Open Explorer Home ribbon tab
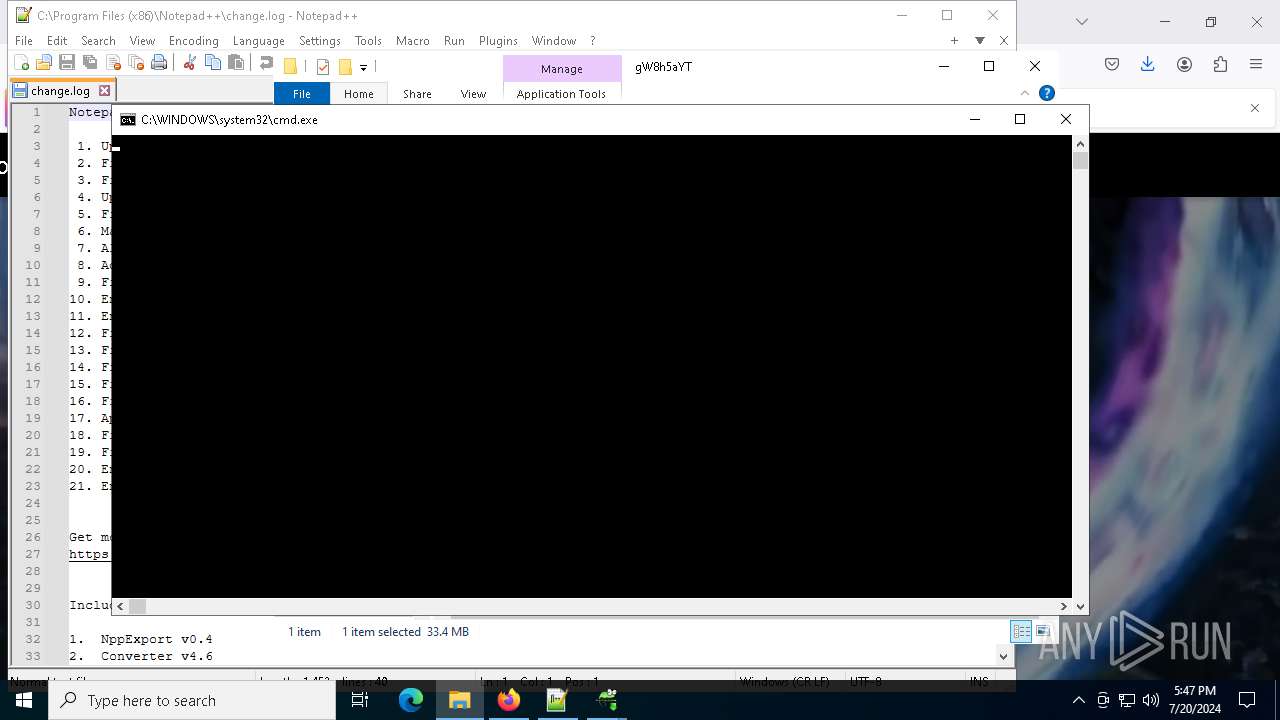1280x720 pixels. [x=358, y=94]
